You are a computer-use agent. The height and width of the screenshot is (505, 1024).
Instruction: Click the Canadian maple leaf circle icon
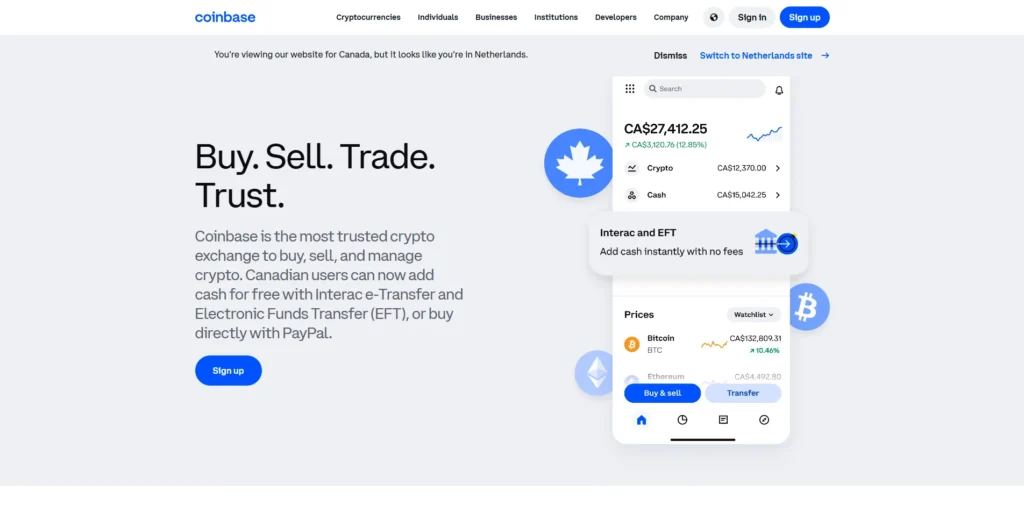(x=579, y=163)
